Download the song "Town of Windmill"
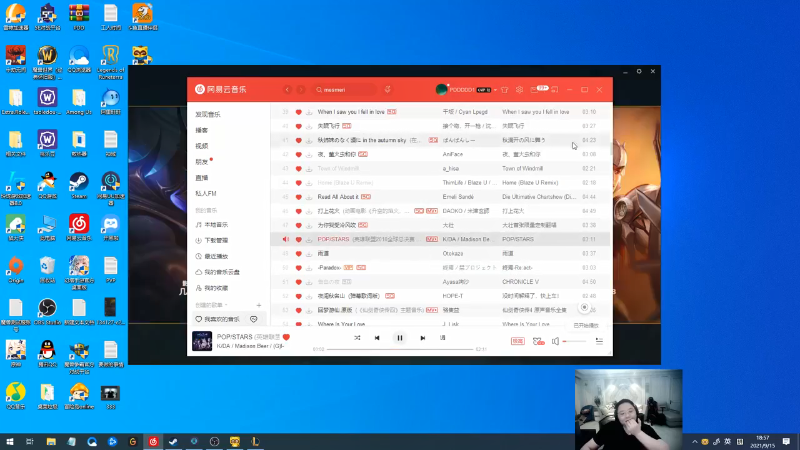This screenshot has width=800, height=450. [x=309, y=168]
